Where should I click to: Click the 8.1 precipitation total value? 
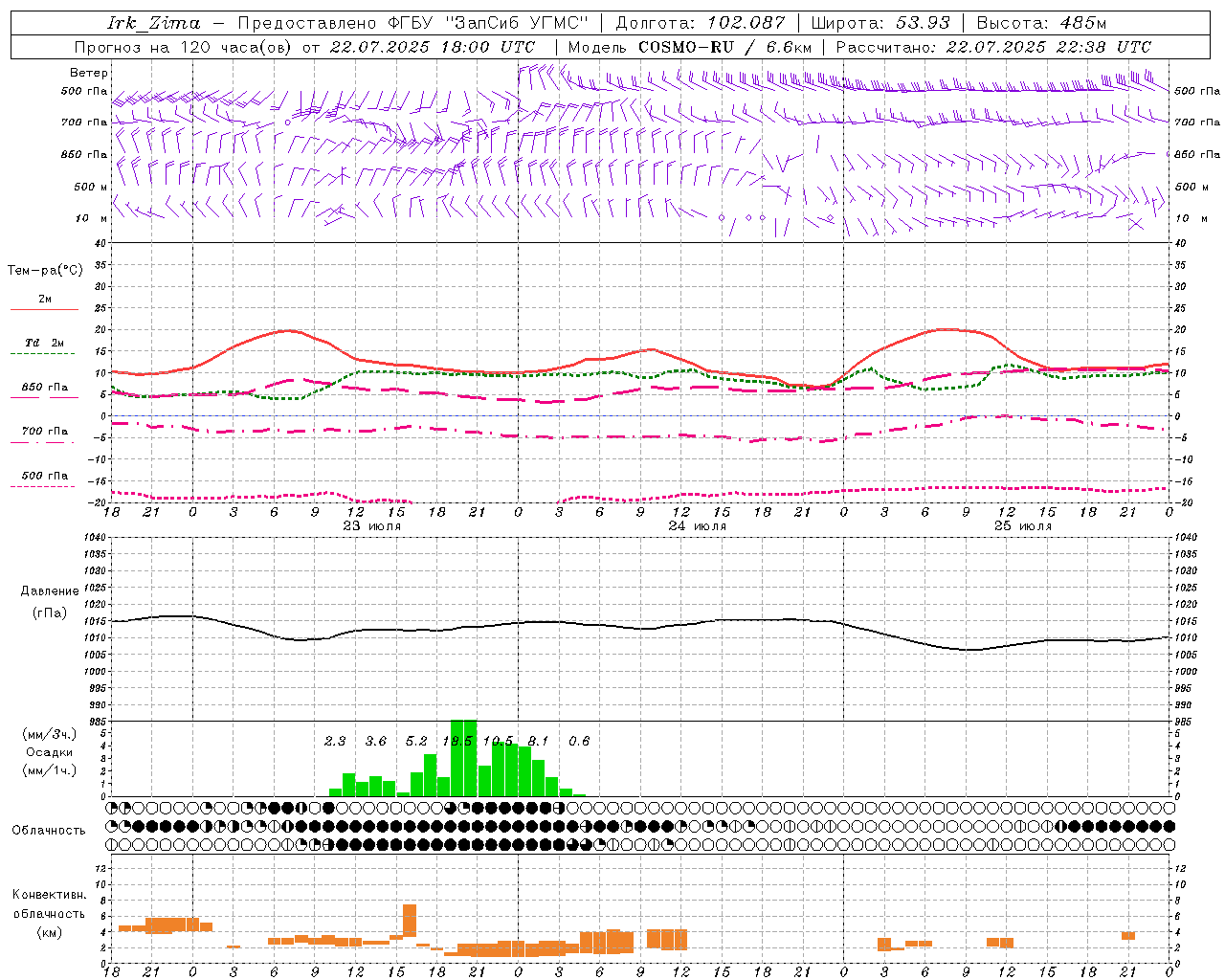tap(539, 742)
